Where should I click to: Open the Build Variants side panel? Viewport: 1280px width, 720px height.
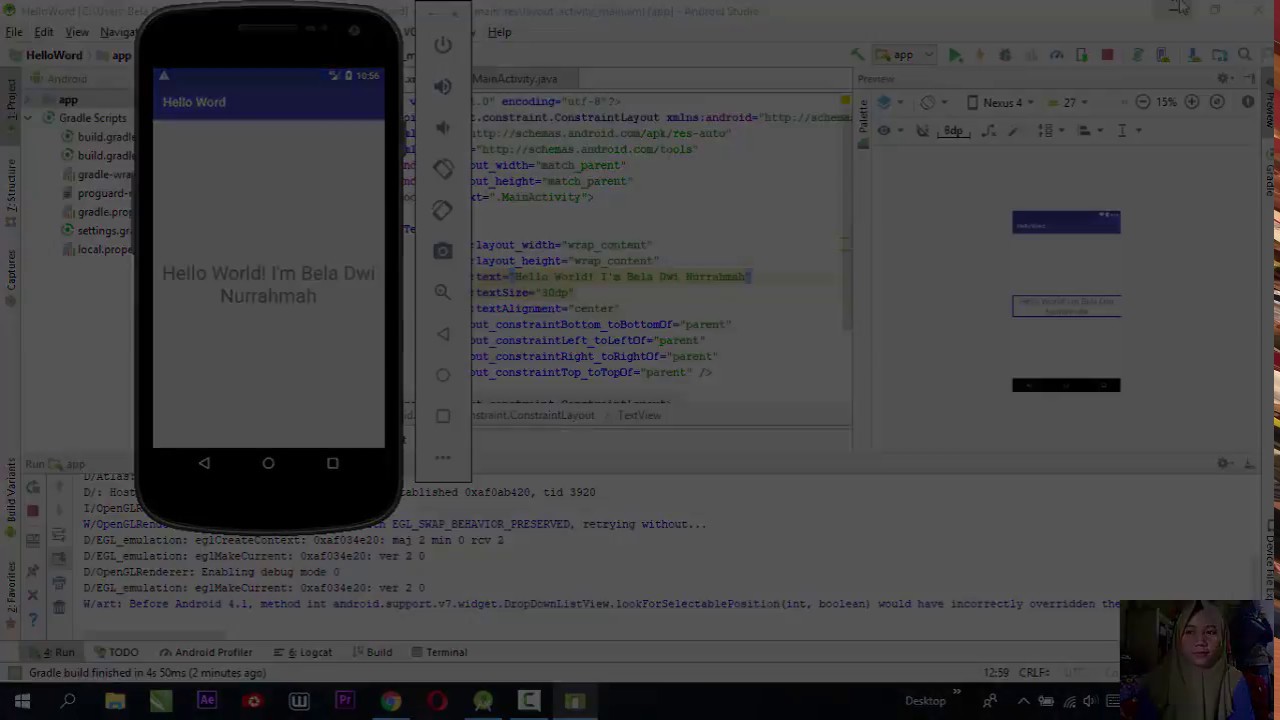pos(12,497)
